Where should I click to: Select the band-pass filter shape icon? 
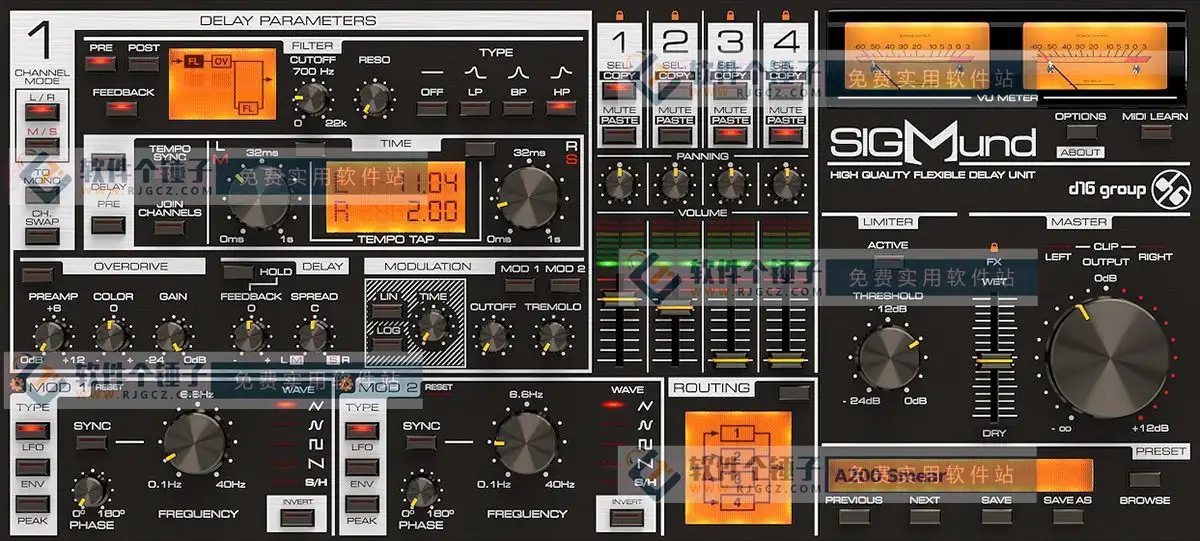pos(517,71)
